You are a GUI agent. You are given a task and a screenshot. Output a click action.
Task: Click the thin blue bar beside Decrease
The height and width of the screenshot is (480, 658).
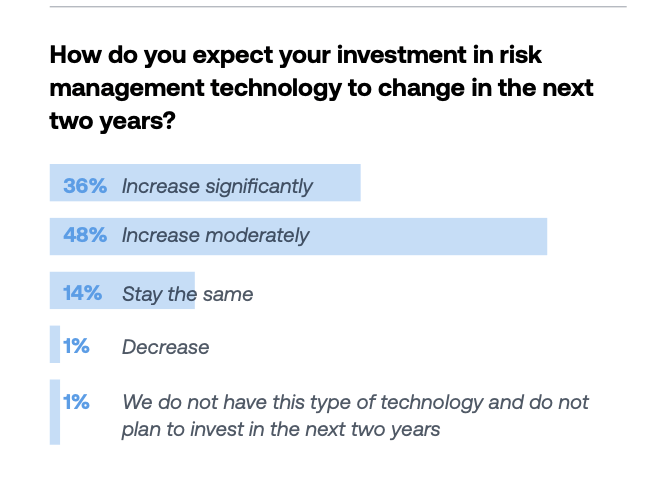click(x=54, y=345)
